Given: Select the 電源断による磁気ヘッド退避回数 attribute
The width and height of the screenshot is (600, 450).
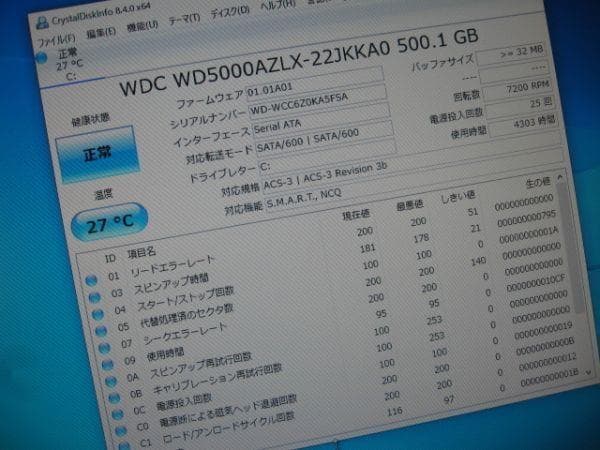Looking at the screenshot, I should tap(228, 412).
